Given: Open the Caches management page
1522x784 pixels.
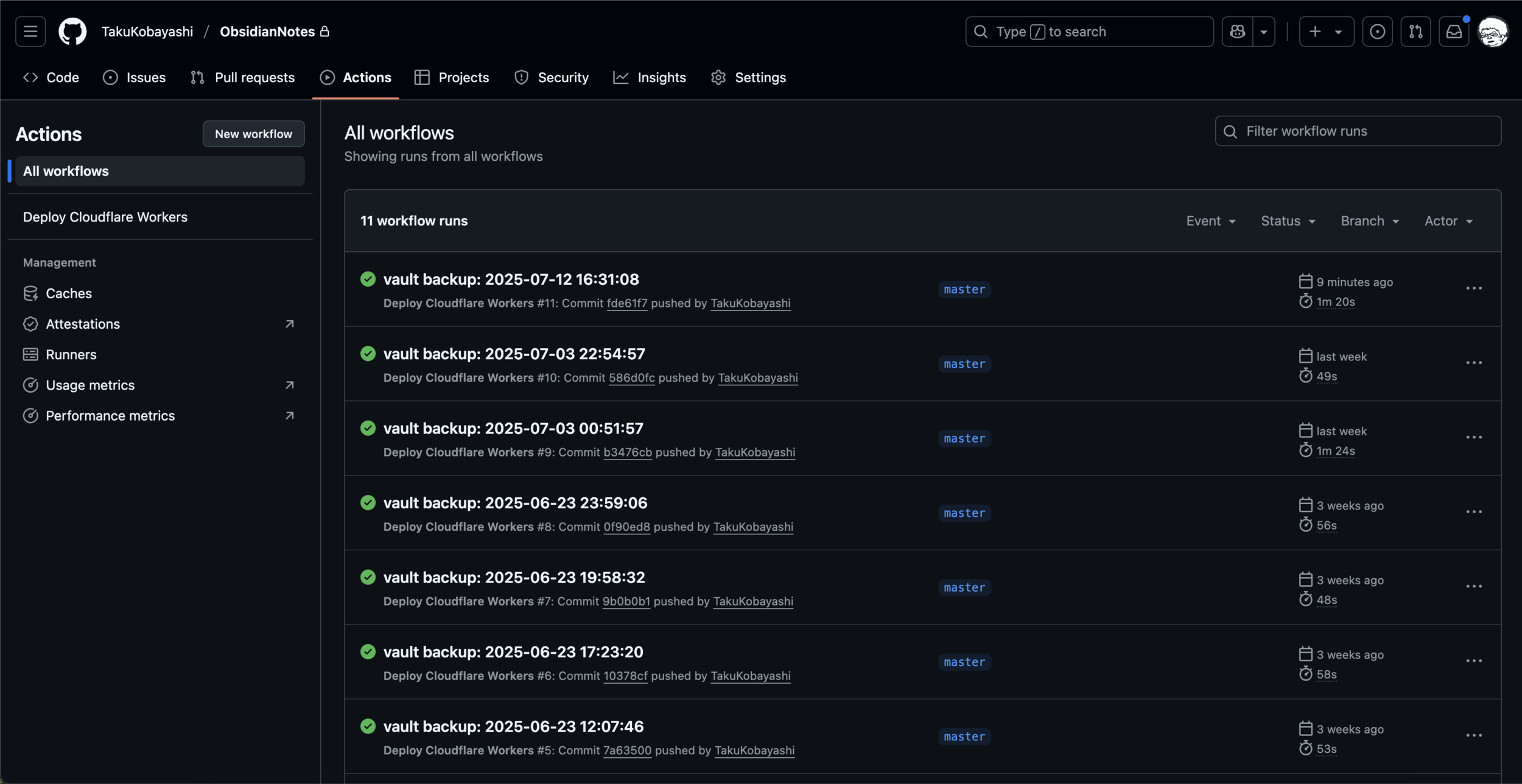Looking at the screenshot, I should point(68,293).
